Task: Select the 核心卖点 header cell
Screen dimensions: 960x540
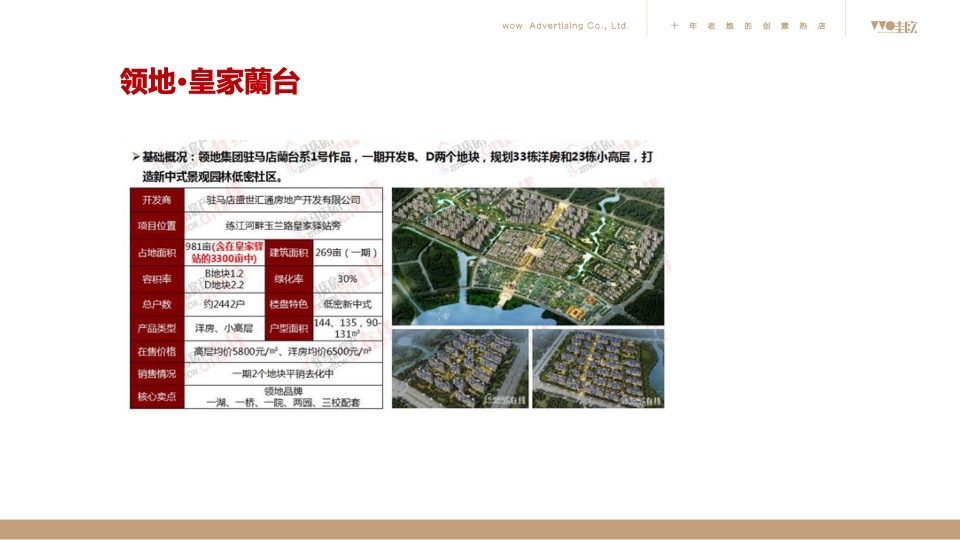Action: point(157,397)
